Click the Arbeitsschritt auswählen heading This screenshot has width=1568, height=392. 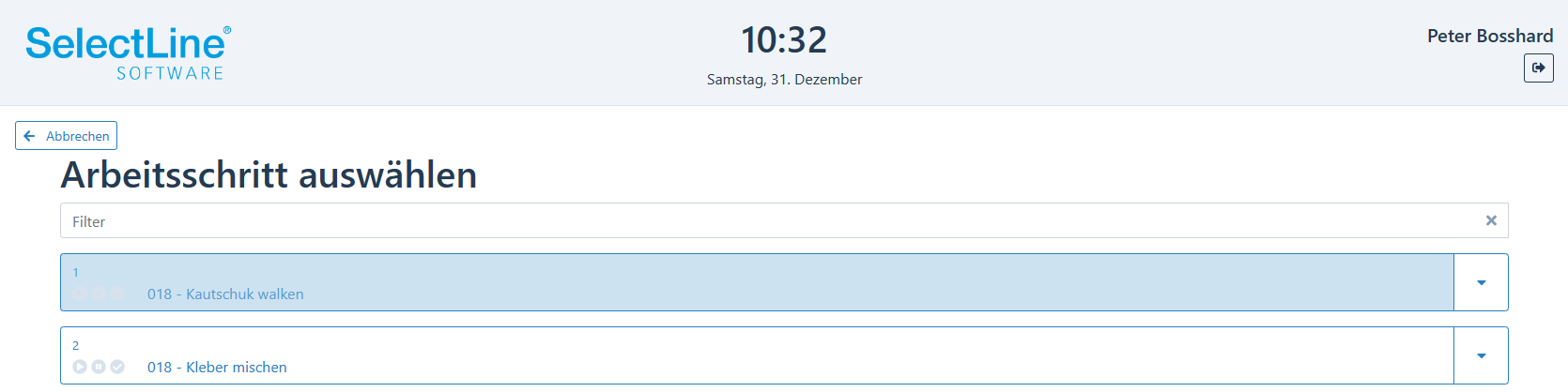[x=269, y=175]
